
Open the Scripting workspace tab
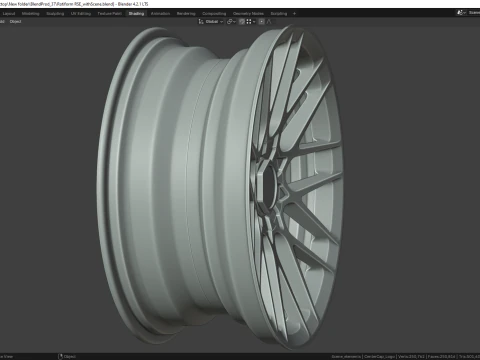coord(279,14)
